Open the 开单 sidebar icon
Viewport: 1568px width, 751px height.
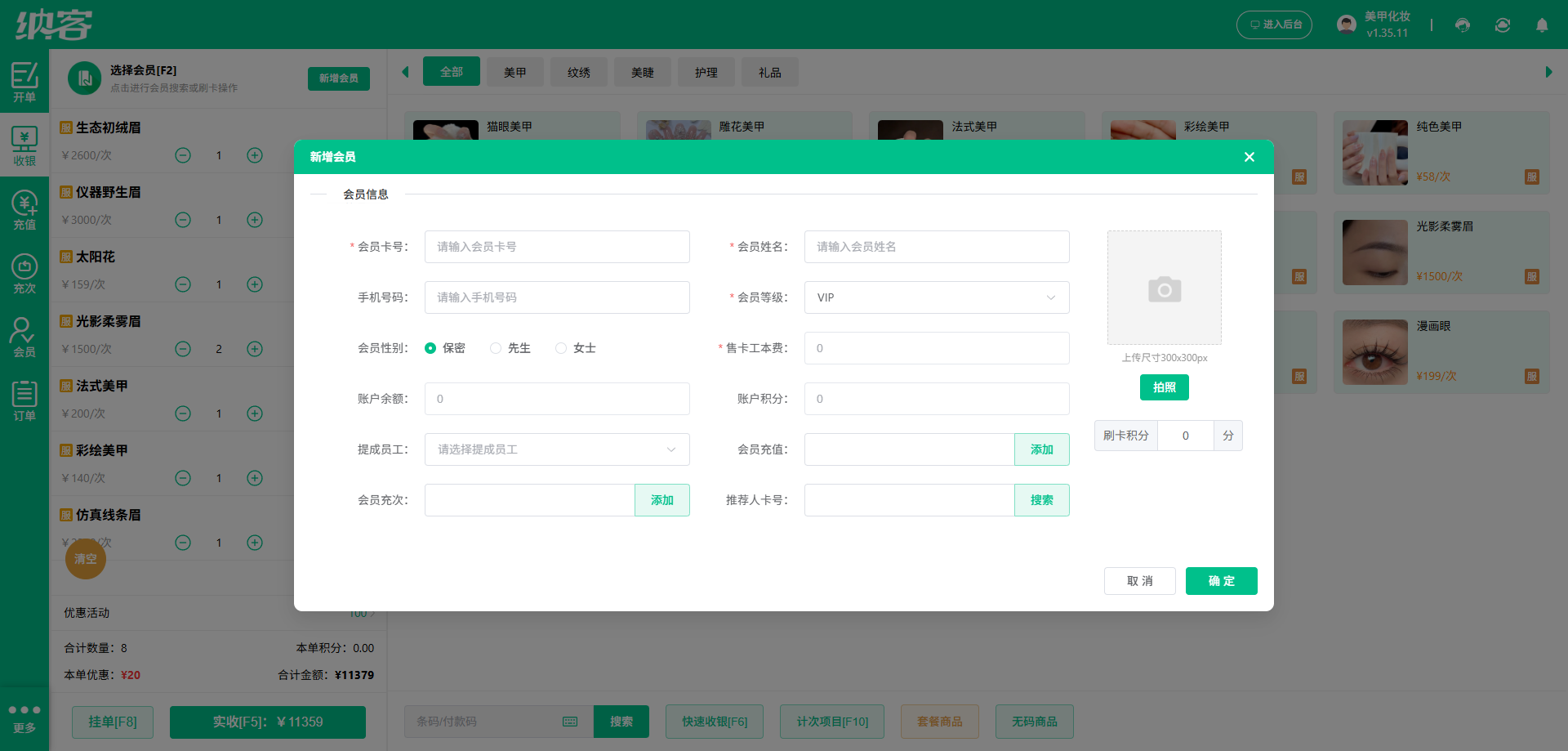point(24,82)
